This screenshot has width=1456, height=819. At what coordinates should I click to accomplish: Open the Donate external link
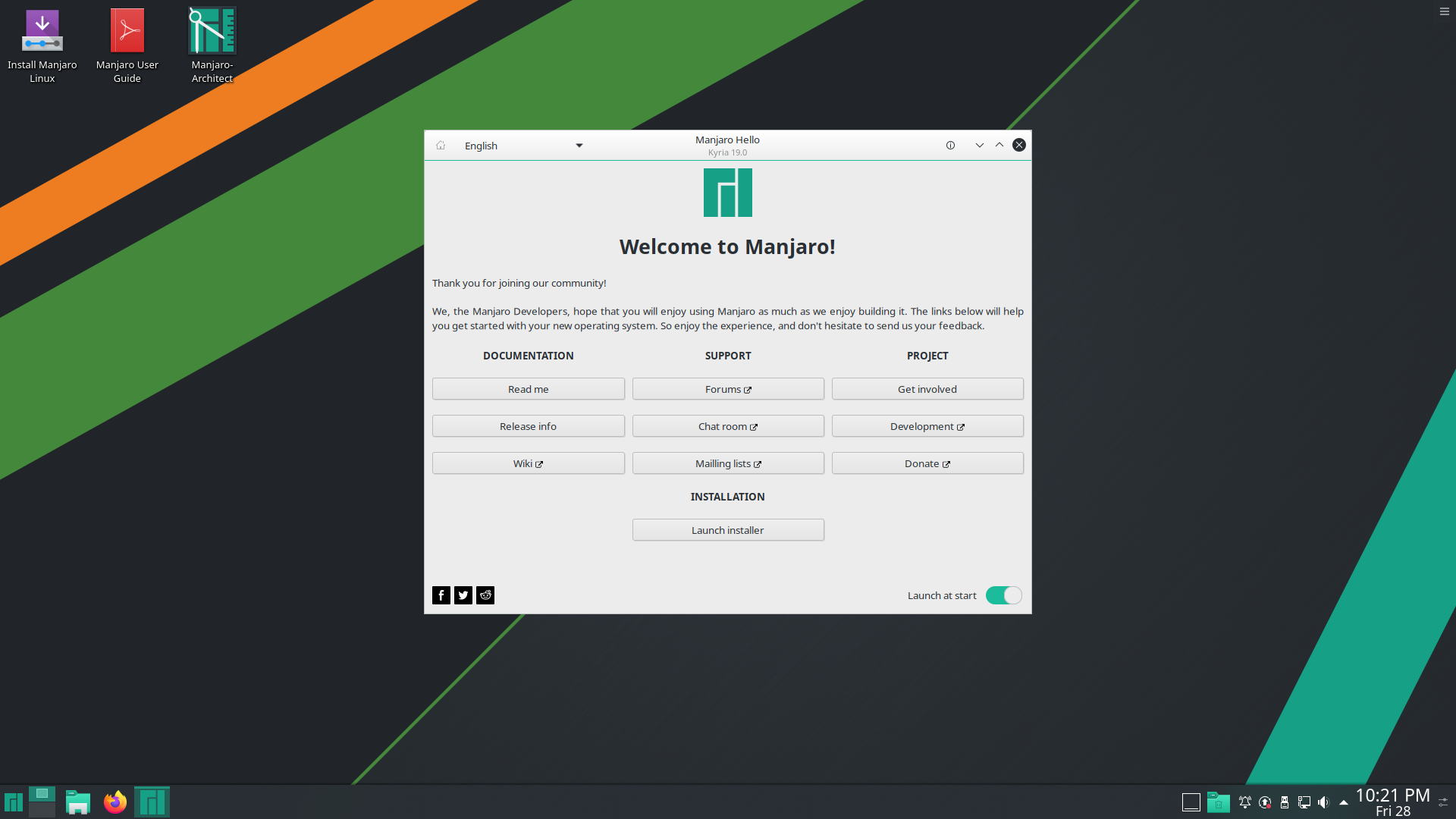(x=927, y=463)
